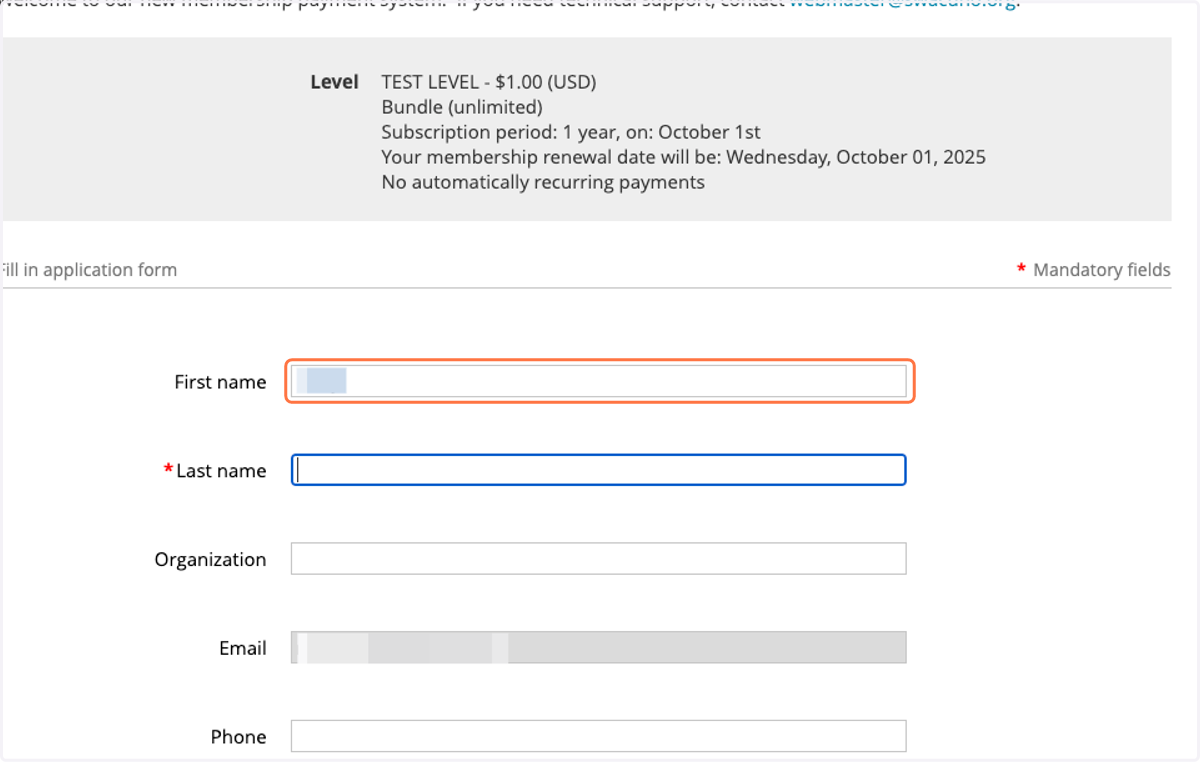Focus the Last name input field
The width and height of the screenshot is (1200, 762).
click(599, 470)
